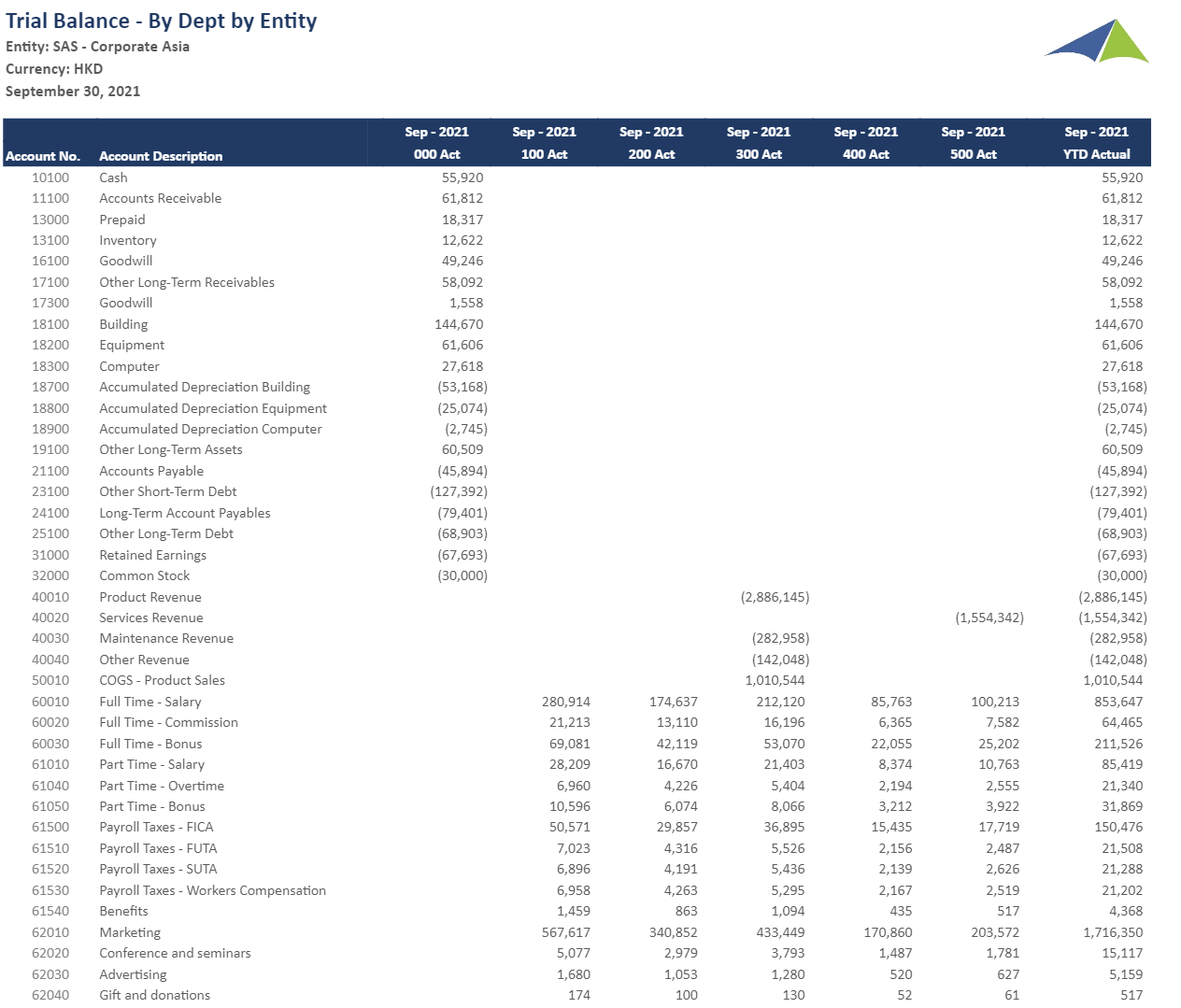Click Payroll Taxes - Workers Compensation label
Screen dimensions: 1181x1008
click(x=213, y=890)
